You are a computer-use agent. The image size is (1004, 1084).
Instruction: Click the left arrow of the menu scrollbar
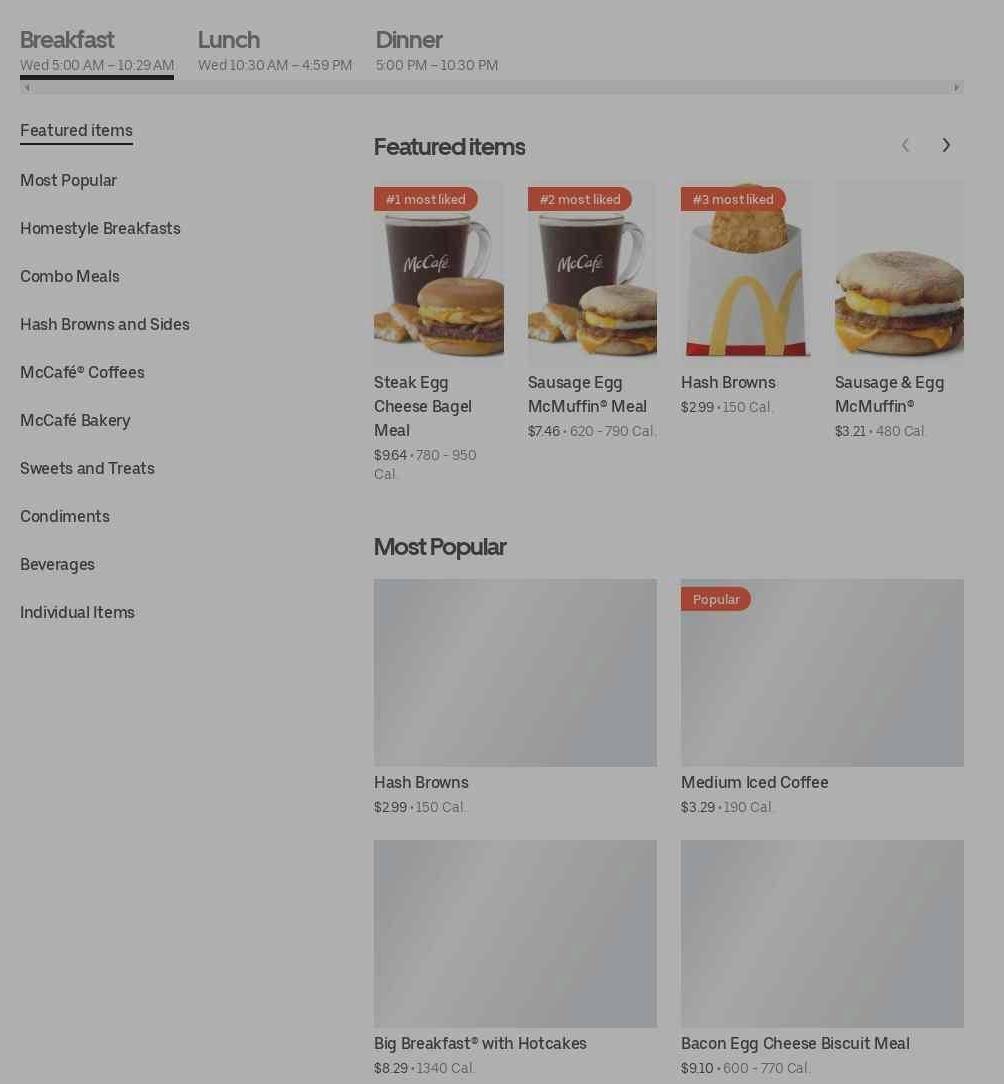26,87
